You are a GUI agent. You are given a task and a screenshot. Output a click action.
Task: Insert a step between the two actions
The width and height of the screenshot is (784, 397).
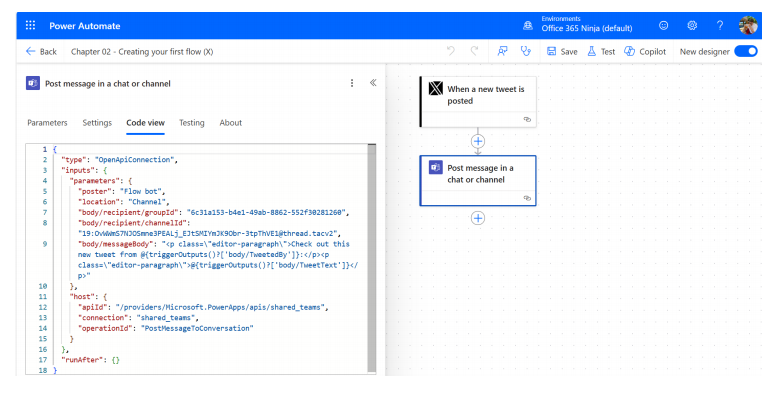pyautogui.click(x=478, y=141)
